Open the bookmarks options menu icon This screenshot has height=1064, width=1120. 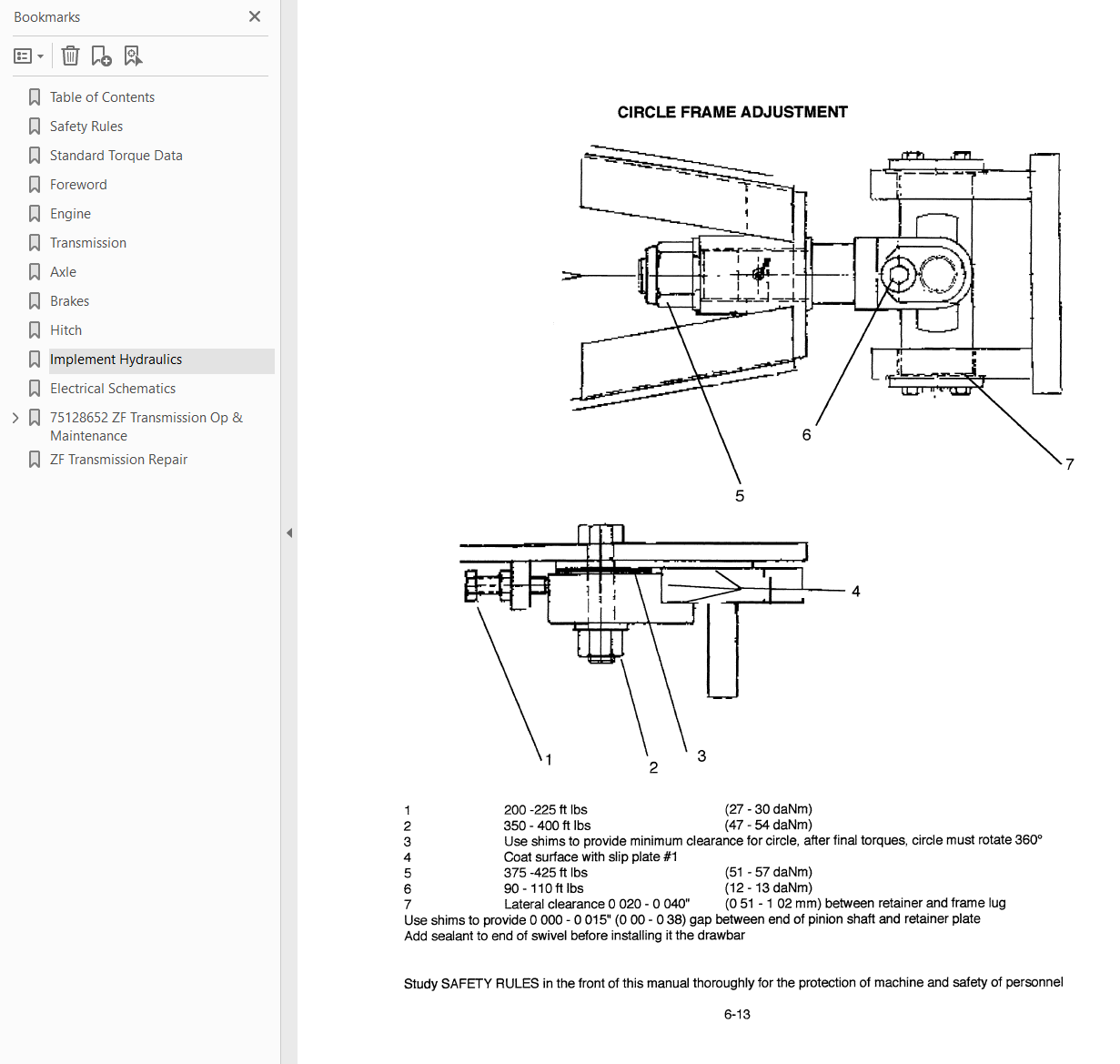(x=29, y=56)
